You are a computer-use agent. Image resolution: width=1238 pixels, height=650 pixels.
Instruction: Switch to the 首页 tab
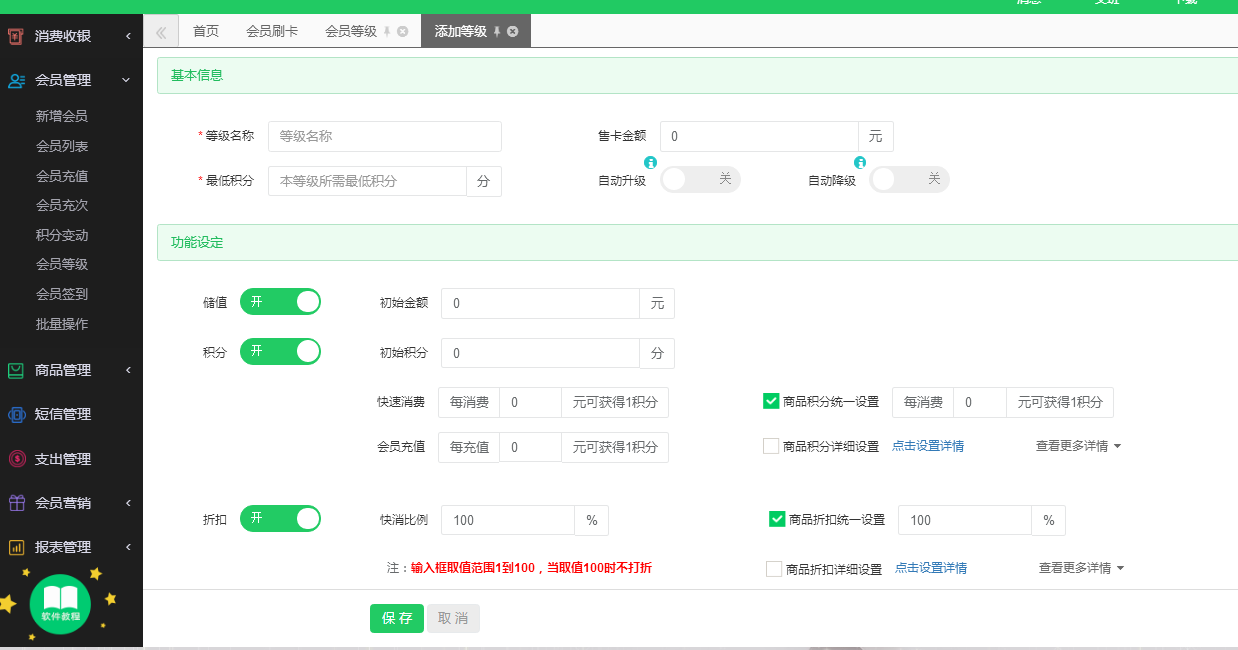point(204,31)
